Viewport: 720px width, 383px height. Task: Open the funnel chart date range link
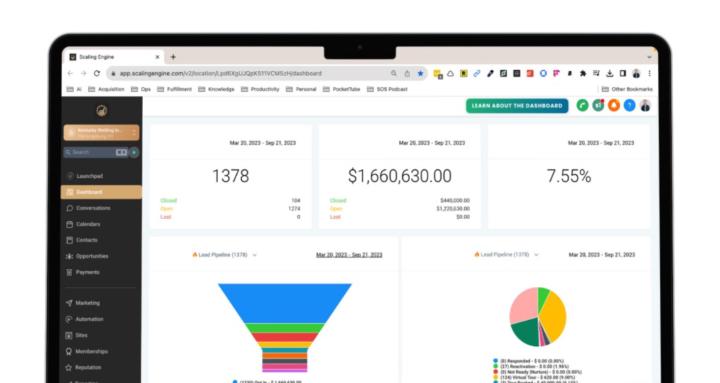(x=349, y=255)
